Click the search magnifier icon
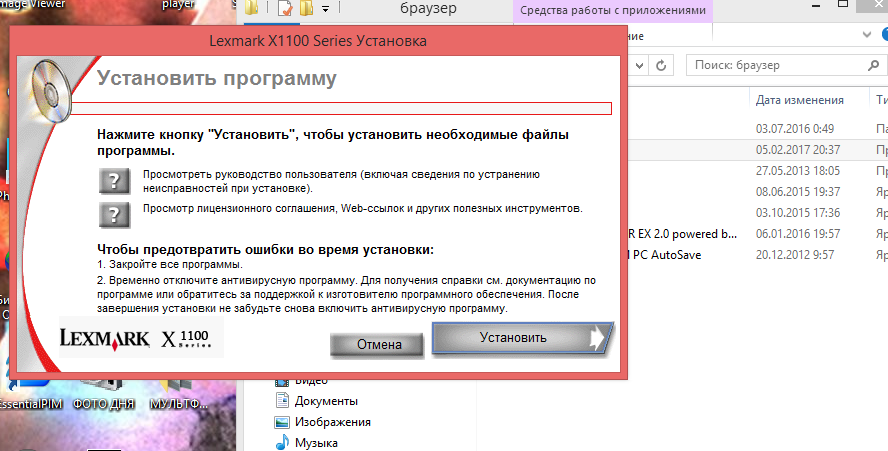Screen dimensions: 888x451 [873, 65]
